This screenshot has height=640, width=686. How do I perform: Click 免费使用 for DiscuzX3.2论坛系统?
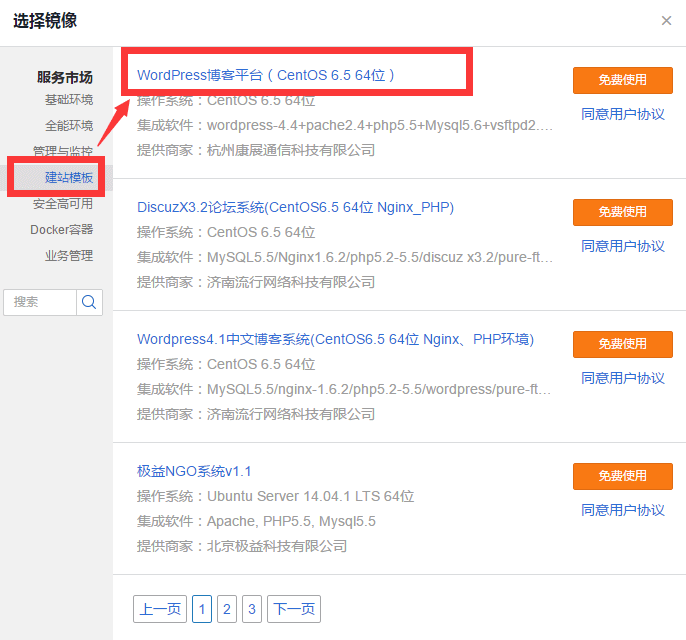click(x=623, y=212)
